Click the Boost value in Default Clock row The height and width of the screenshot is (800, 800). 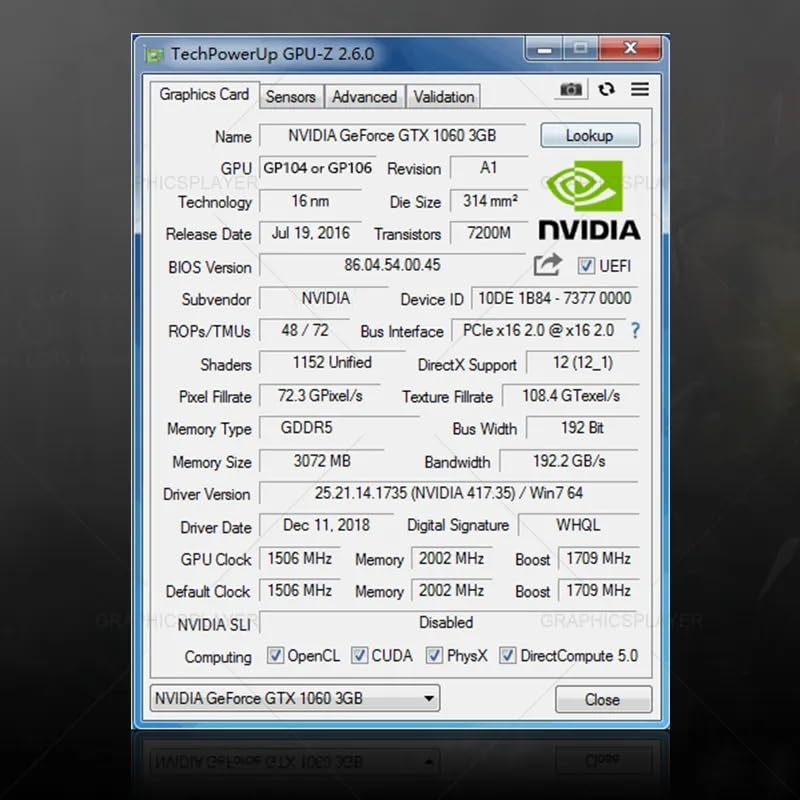point(598,590)
